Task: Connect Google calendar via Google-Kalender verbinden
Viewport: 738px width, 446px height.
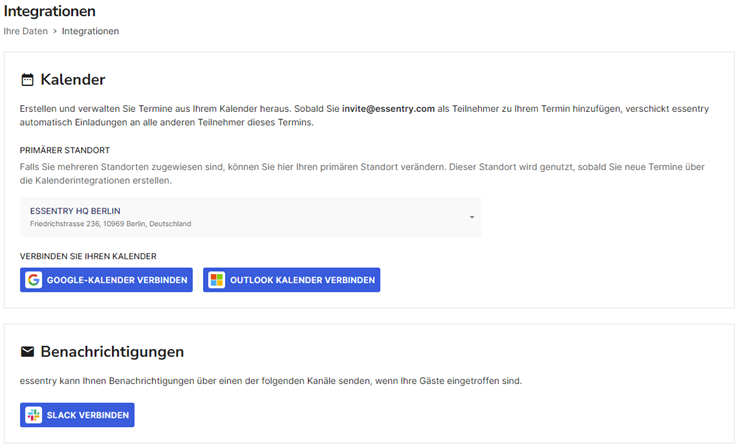Action: 106,280
